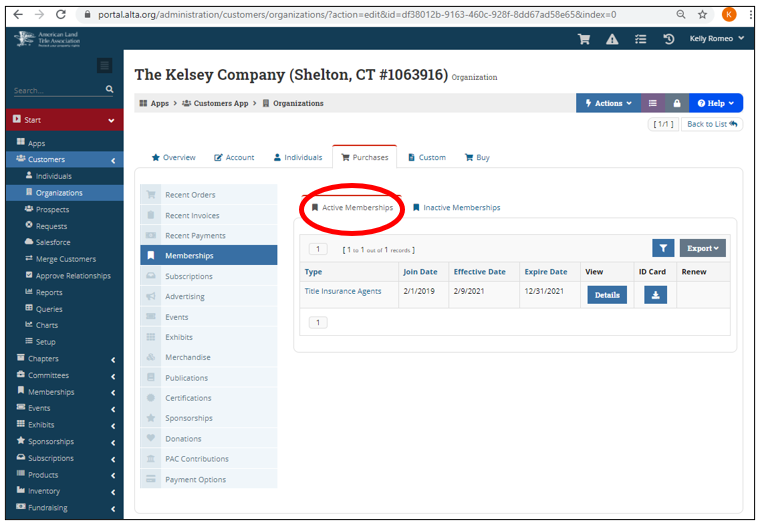760x526 pixels.
Task: Switch to Inactive Memberships tab
Action: 456,207
